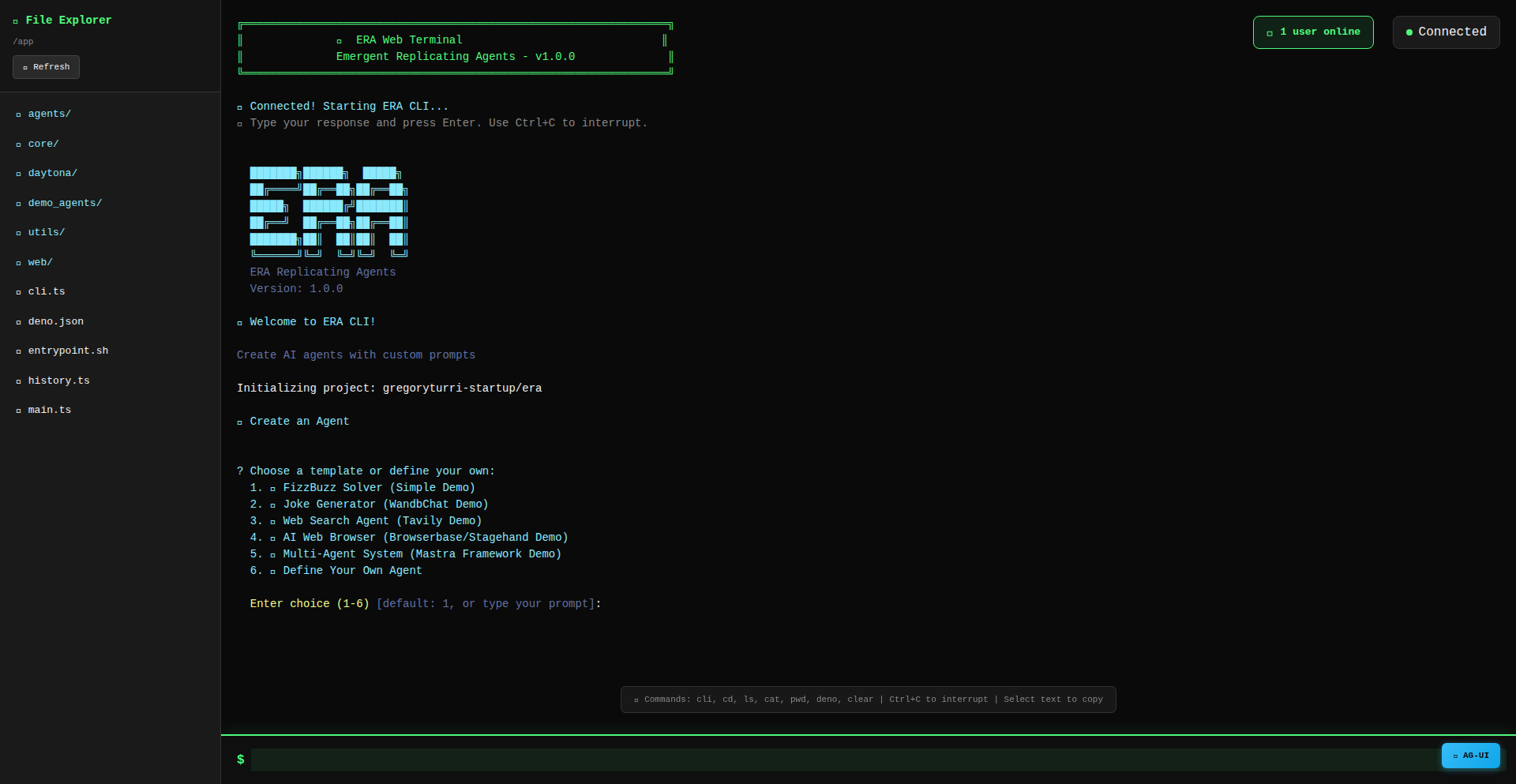Image resolution: width=1516 pixels, height=784 pixels.
Task: Click the folder icon beside agents/
Action: tap(18, 115)
